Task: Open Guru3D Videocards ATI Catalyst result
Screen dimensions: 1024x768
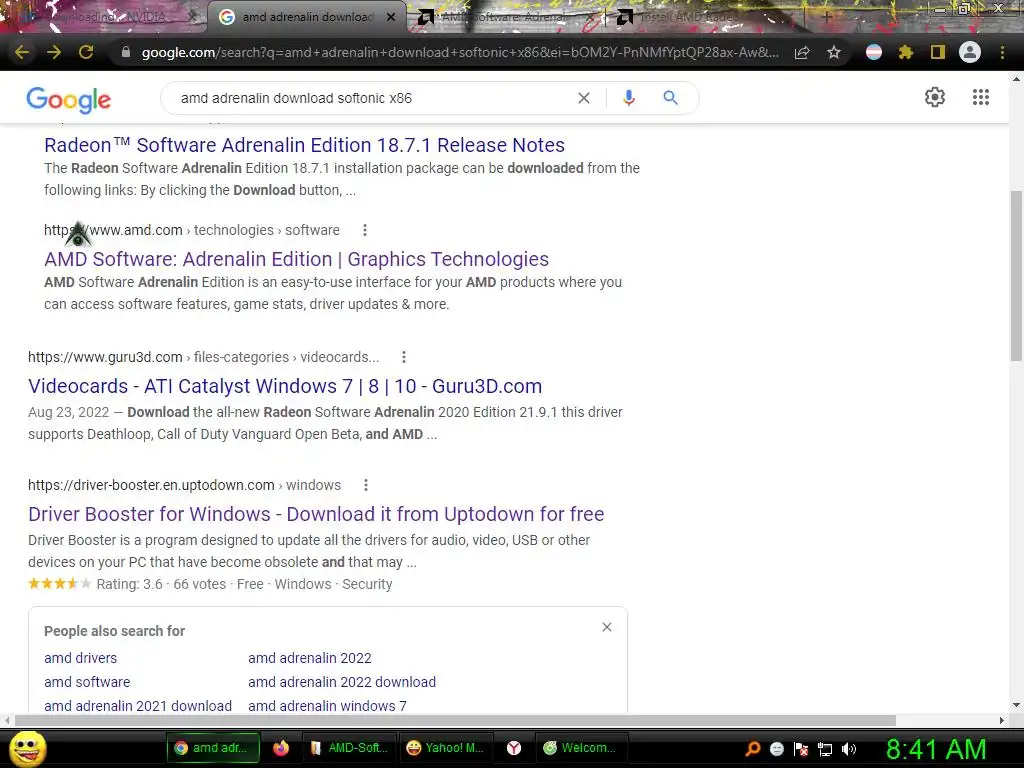Action: 285,386
